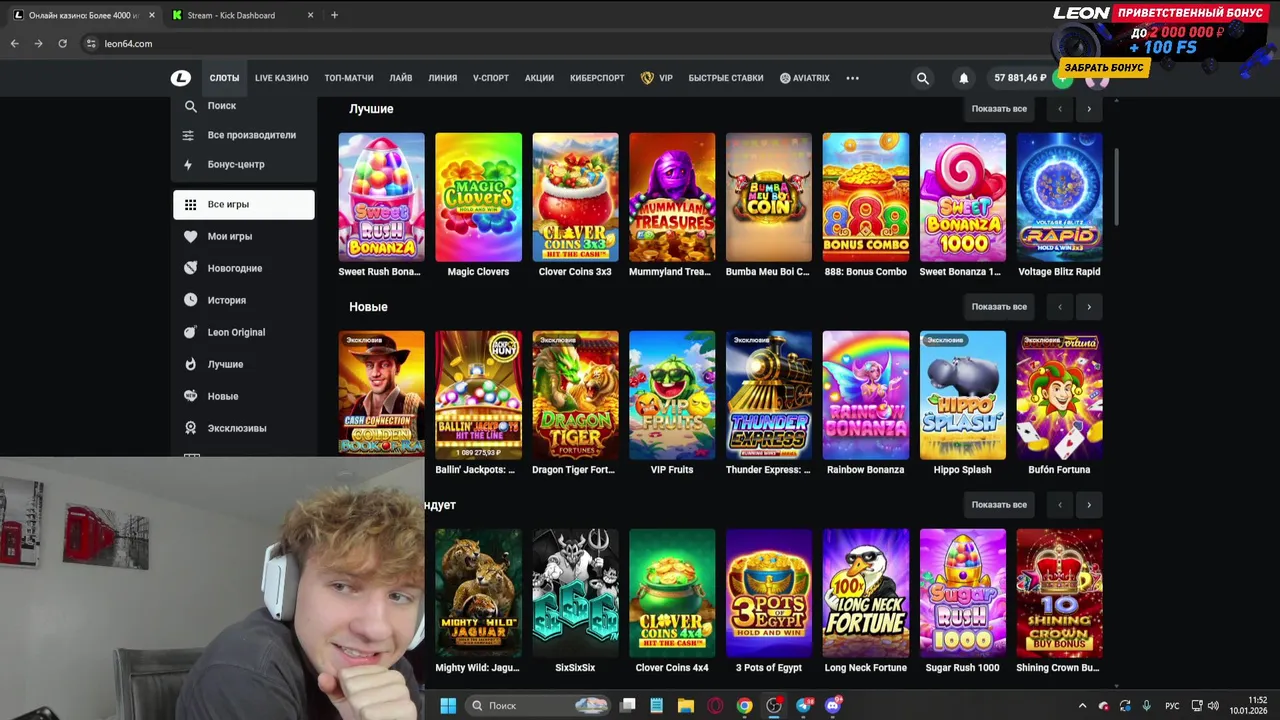Open Бонус-центр in the sidebar

pos(244,164)
